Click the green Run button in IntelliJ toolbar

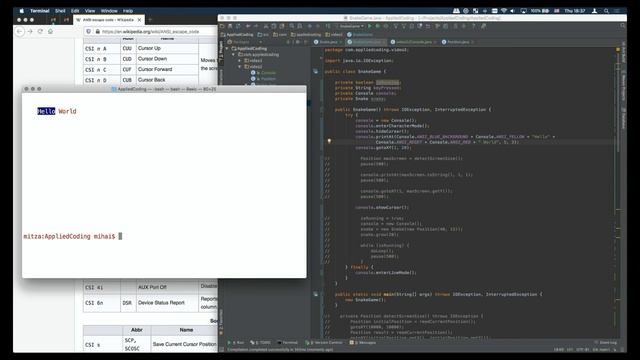pyautogui.click(x=370, y=26)
